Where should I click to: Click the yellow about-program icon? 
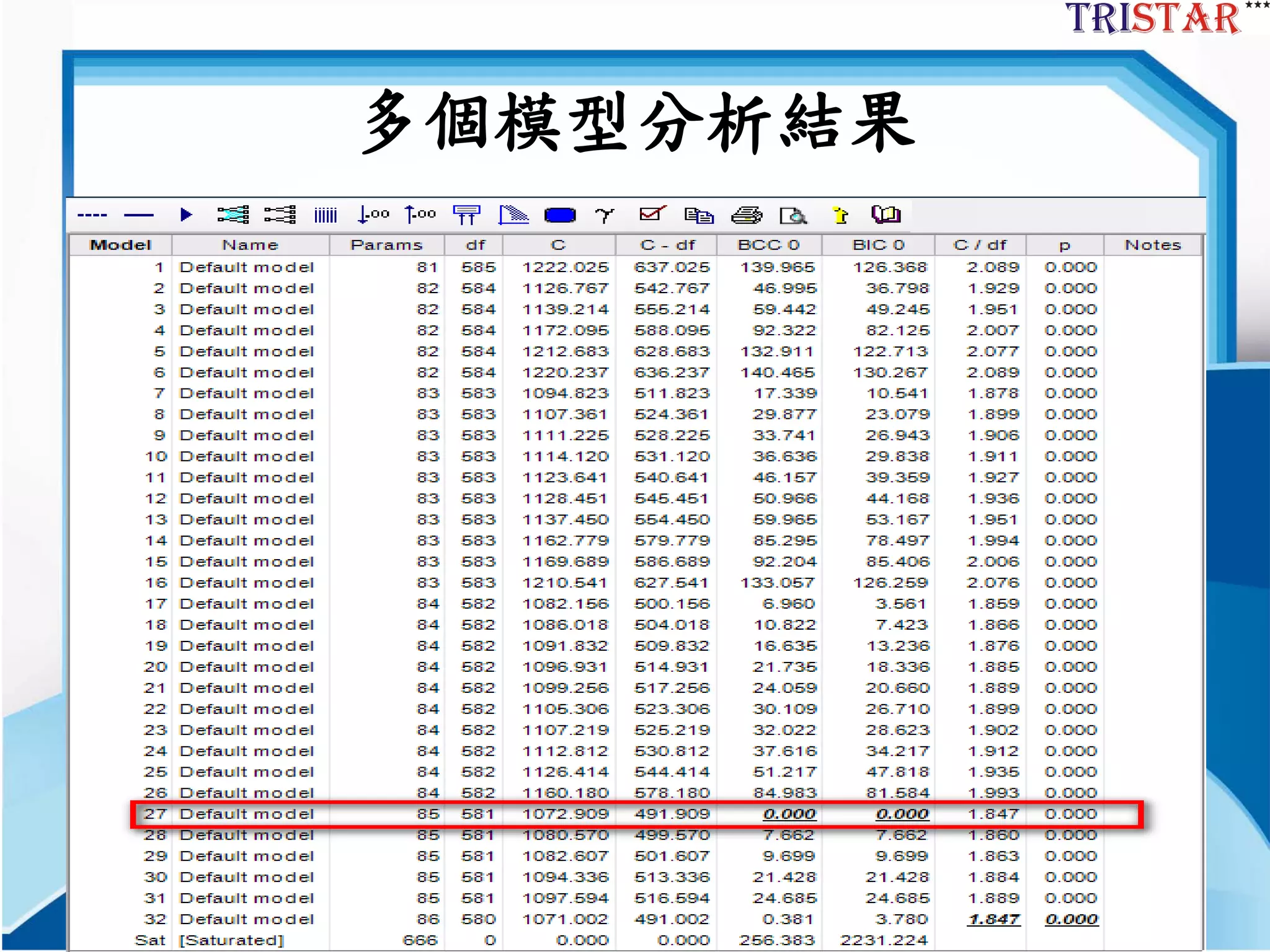840,215
